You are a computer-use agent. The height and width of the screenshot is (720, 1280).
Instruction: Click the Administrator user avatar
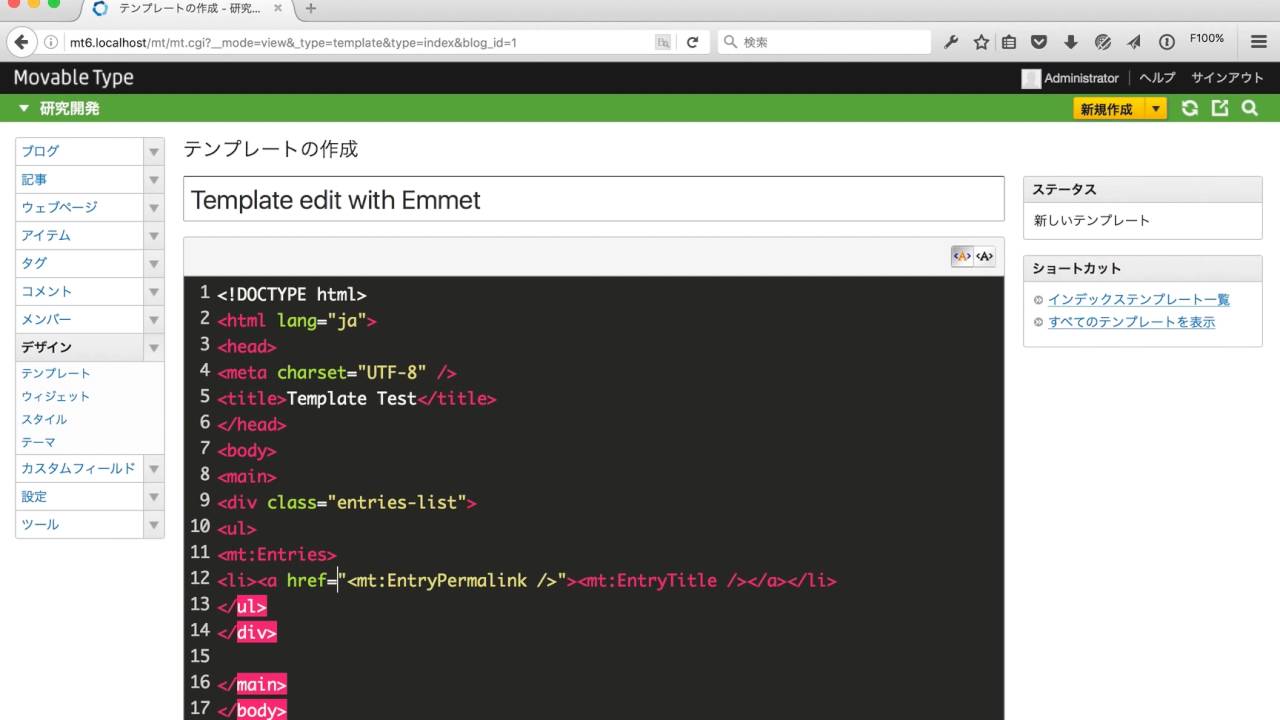coord(1031,78)
